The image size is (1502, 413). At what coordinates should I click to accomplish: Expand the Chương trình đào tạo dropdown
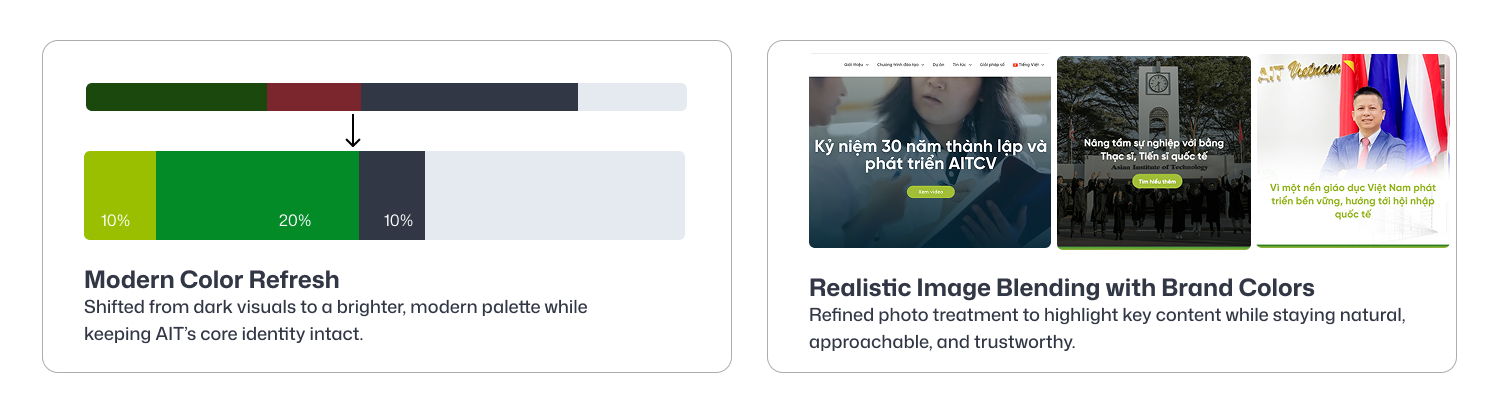900,65
